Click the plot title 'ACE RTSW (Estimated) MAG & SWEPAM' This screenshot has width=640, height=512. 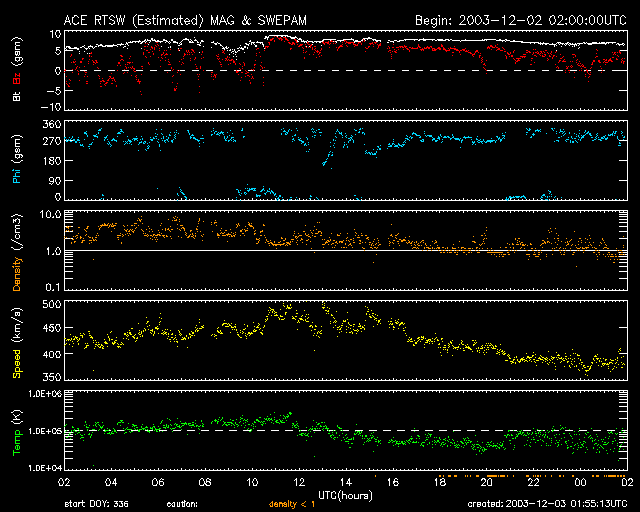click(x=185, y=20)
